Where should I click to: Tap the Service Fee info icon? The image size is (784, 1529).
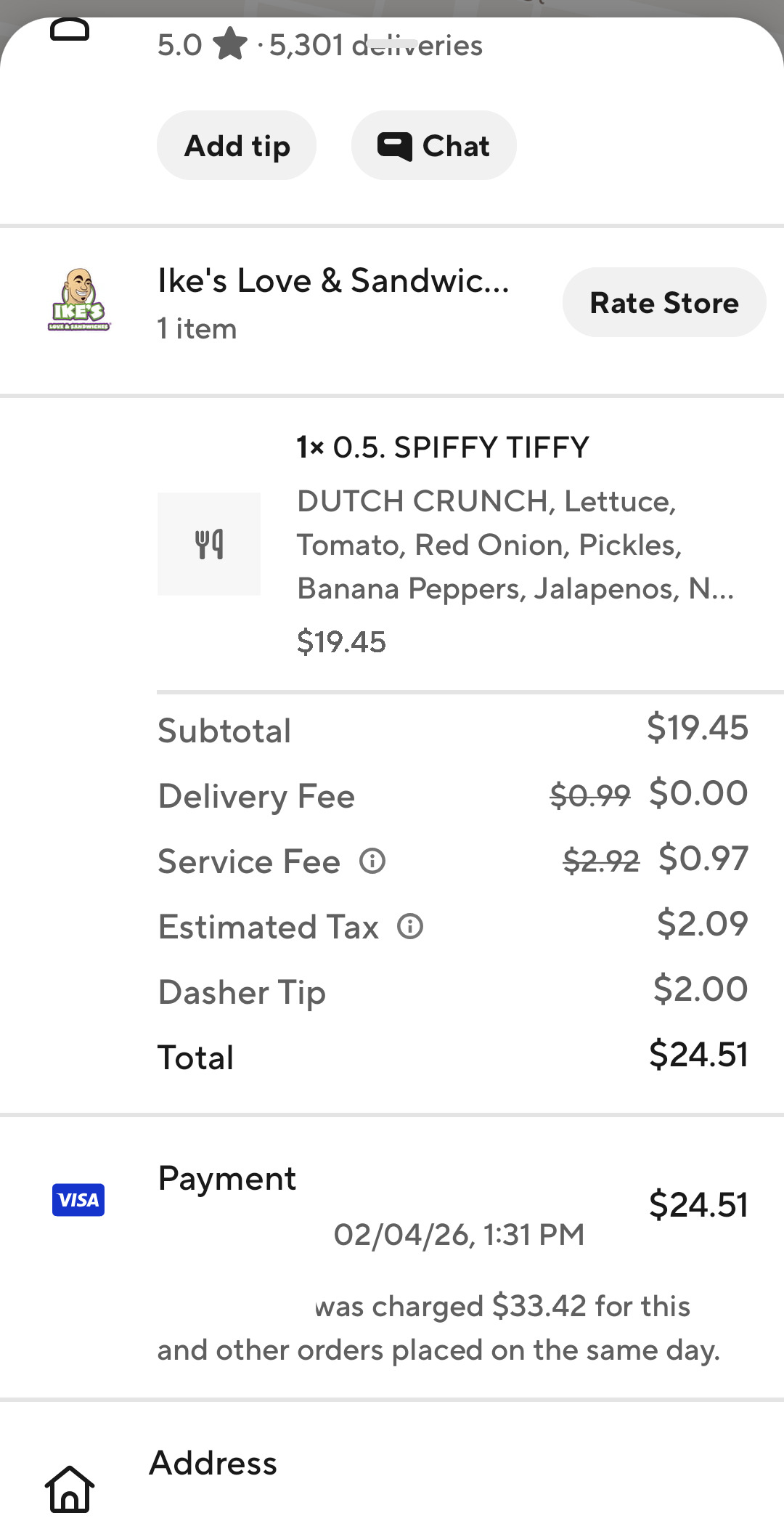(x=372, y=861)
